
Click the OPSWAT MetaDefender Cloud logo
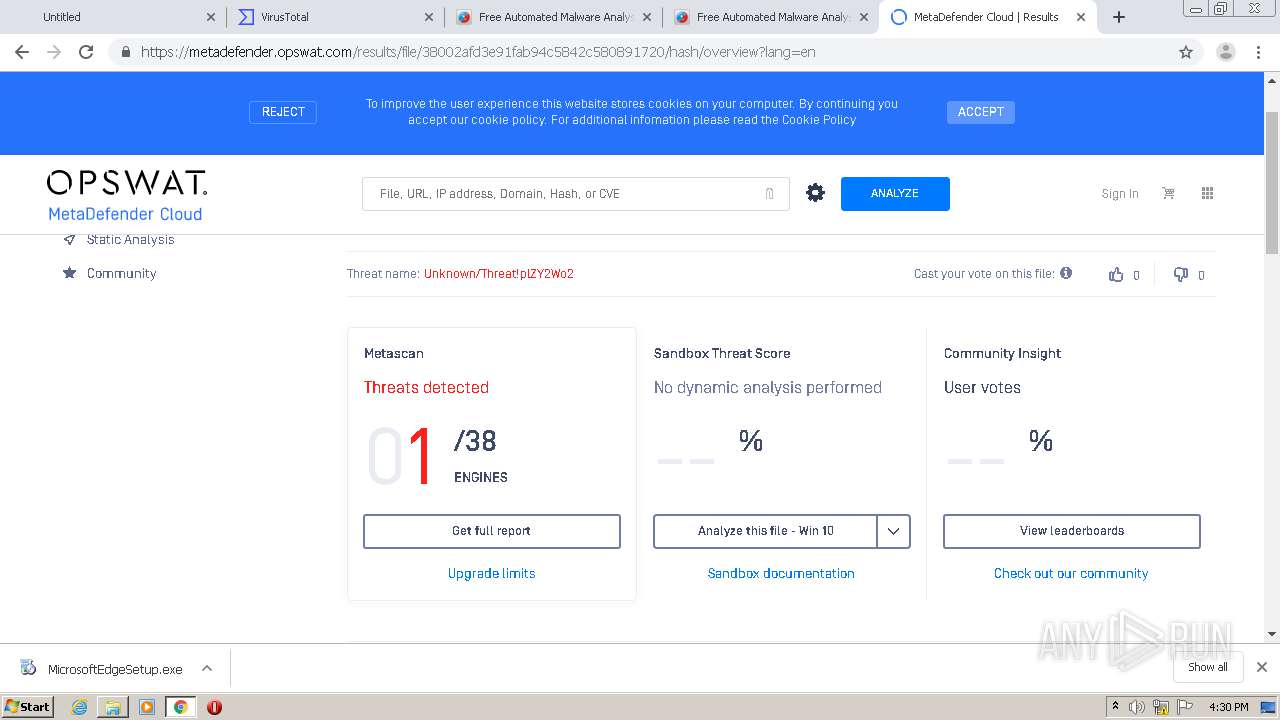click(x=126, y=195)
